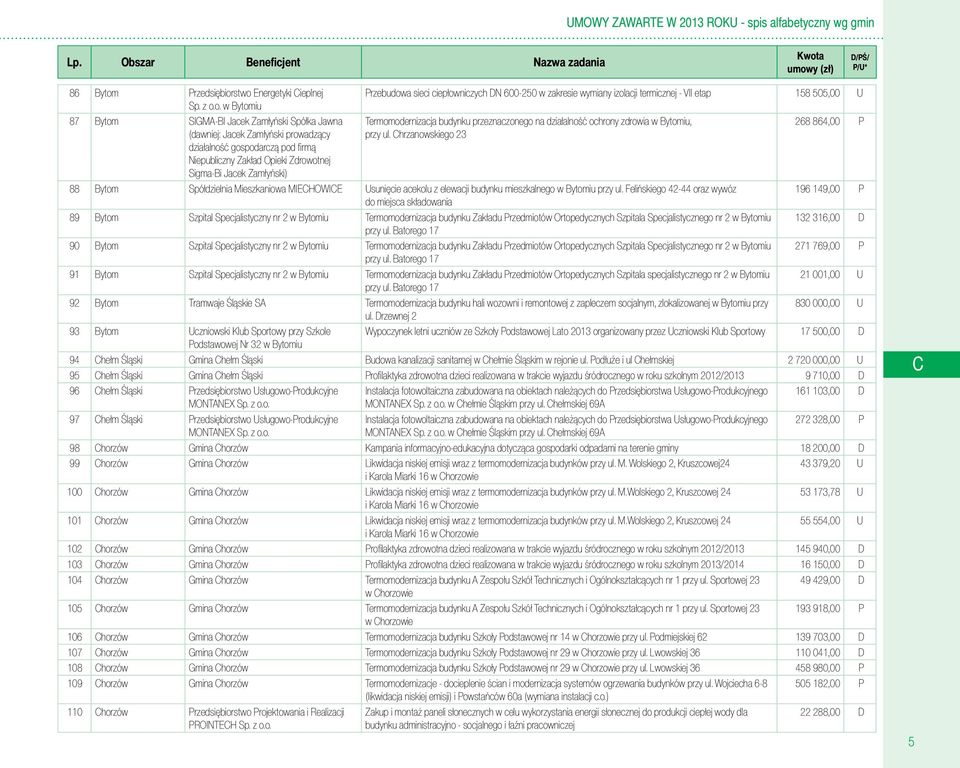Click the amount 49 429,00
The height and width of the screenshot is (768, 960).
click(x=820, y=579)
